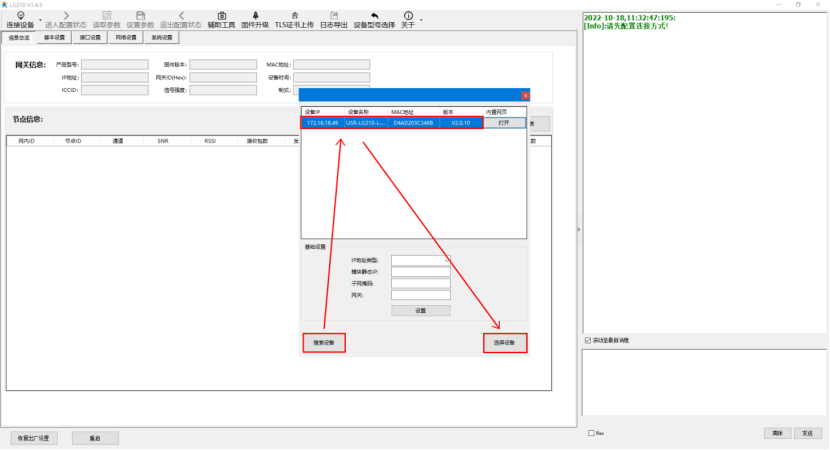Click the 模块静态IP input field
The image size is (830, 450).
420,271
